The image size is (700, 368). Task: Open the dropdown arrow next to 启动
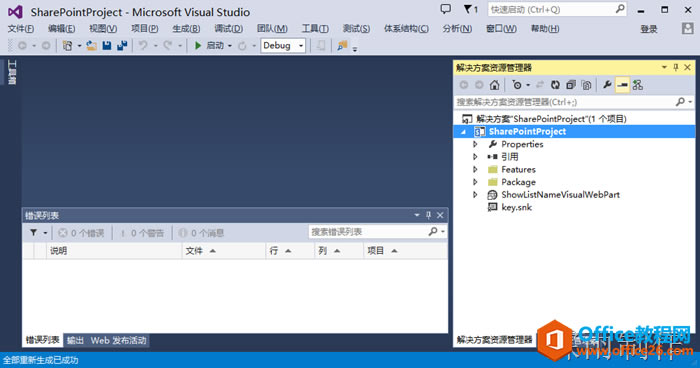(230, 46)
